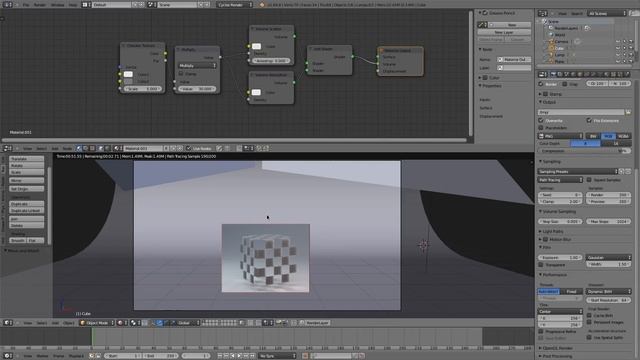Click the Plane object icon in outliner
Screen dimensions: 640x360
pyautogui.click(x=551, y=61)
